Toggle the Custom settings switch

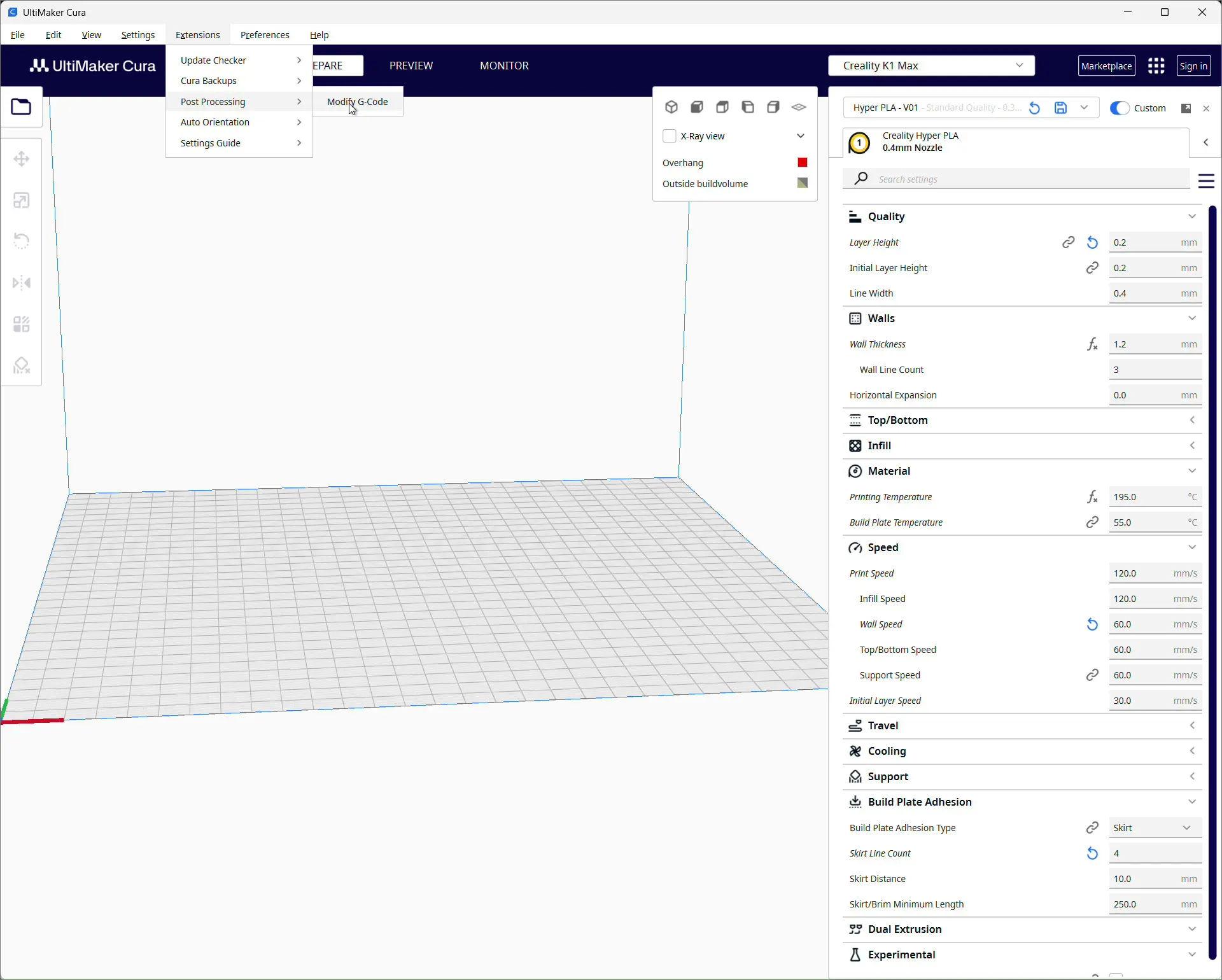(1120, 108)
